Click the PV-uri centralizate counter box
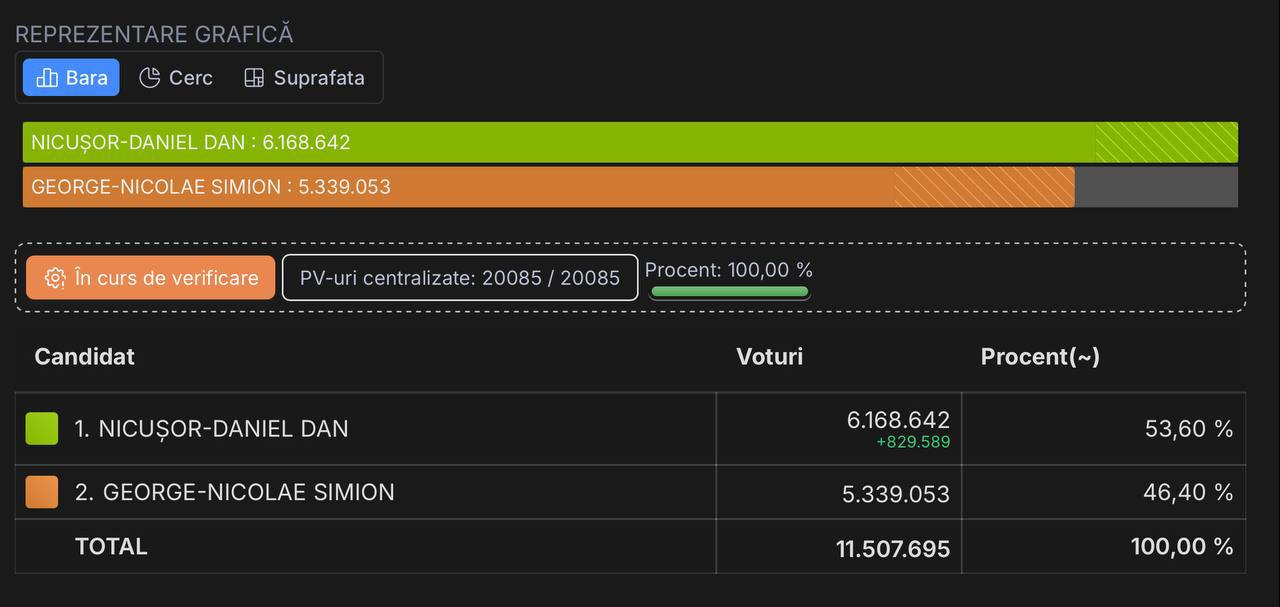Screen dimensions: 1280x607 point(460,278)
